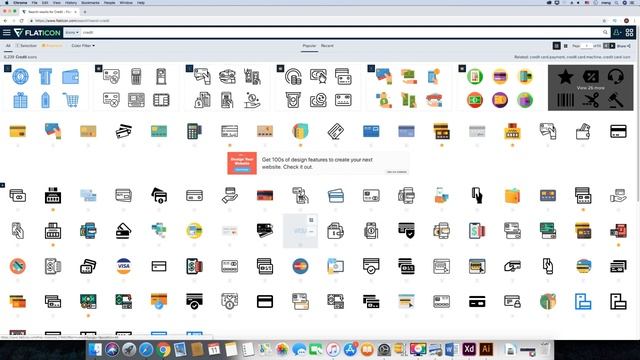Select the colorful shield with cards icon
Image resolution: width=640 pixels, height=360 pixels.
pos(300,131)
